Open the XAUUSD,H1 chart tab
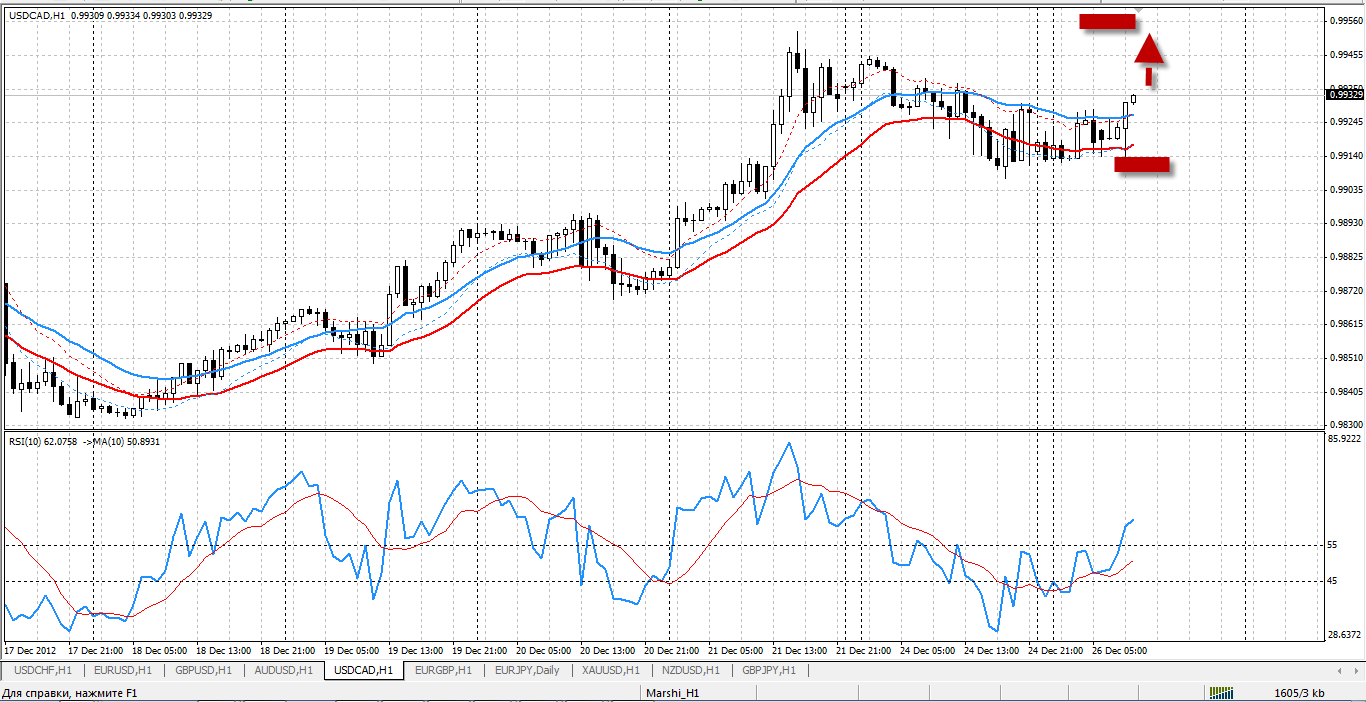 pos(610,670)
